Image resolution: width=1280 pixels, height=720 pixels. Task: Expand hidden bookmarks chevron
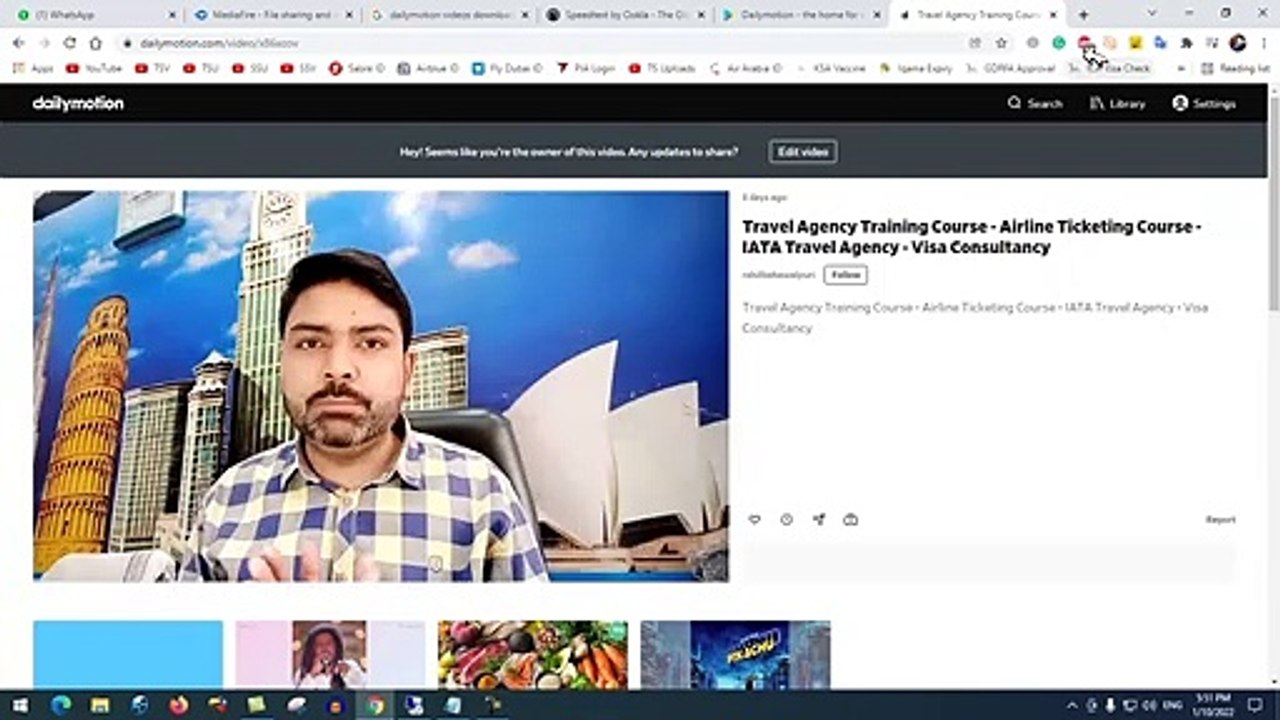tap(1181, 69)
